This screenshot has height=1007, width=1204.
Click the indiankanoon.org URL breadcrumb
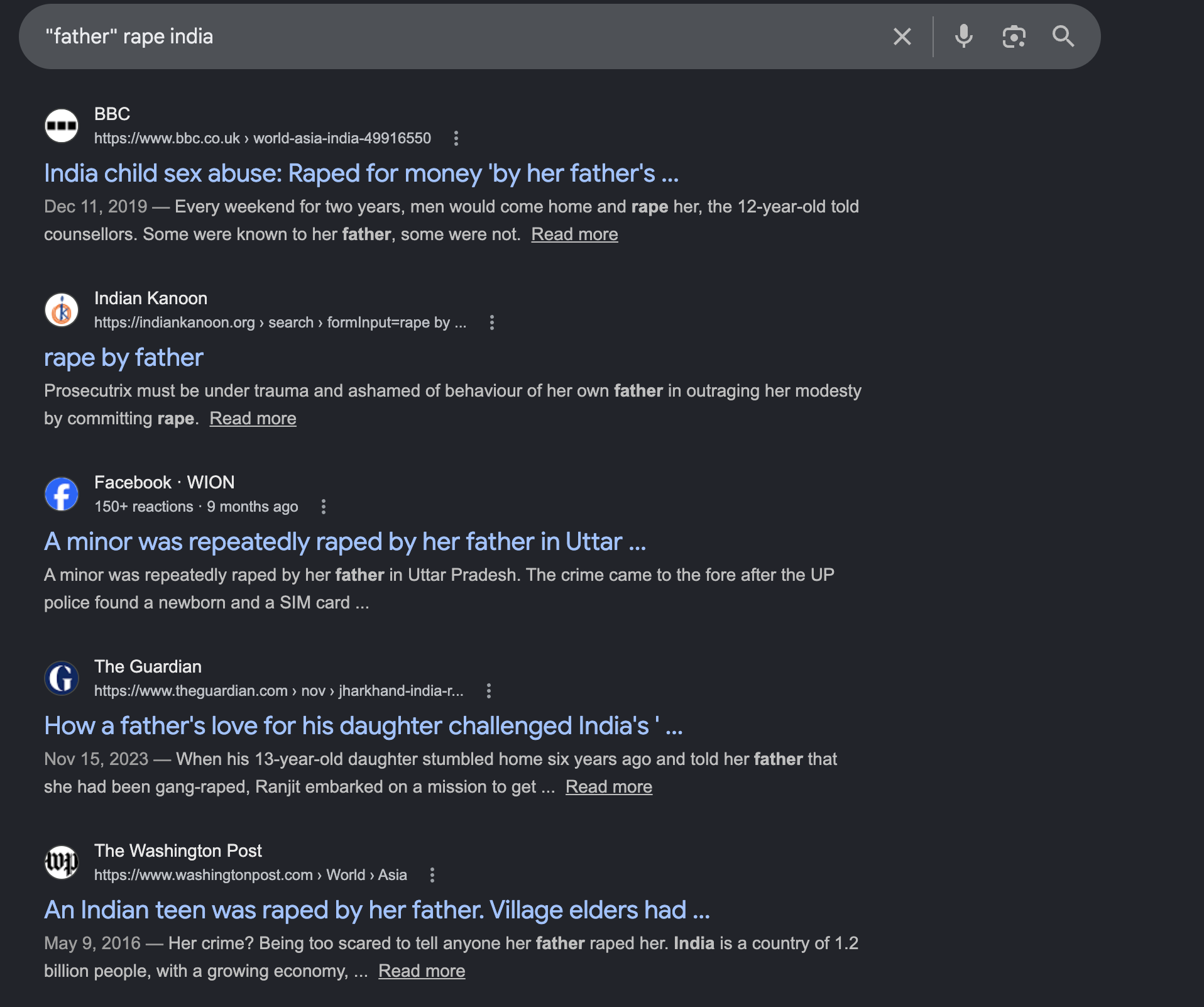click(280, 322)
